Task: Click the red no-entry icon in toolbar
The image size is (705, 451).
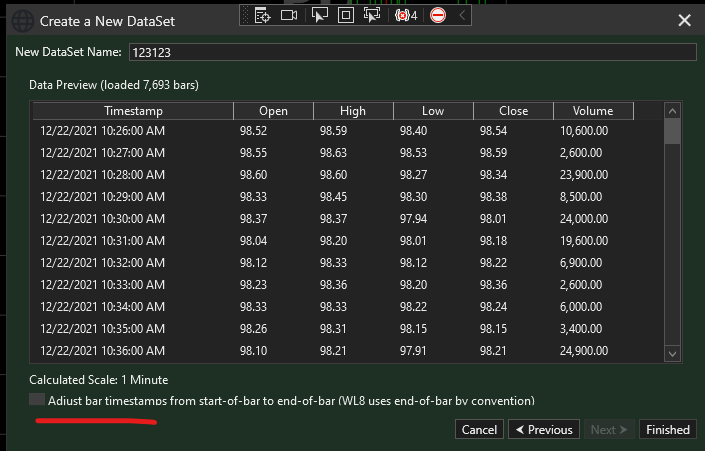Action: (437, 15)
